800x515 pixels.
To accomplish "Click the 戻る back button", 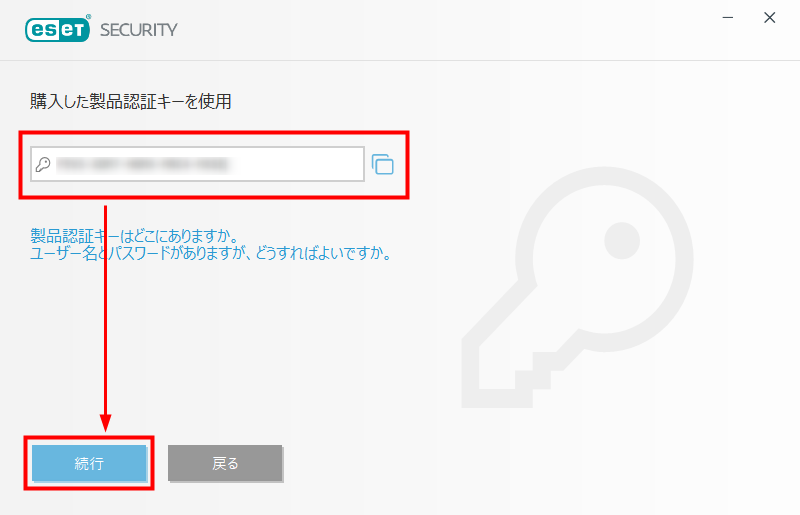I will [x=225, y=463].
